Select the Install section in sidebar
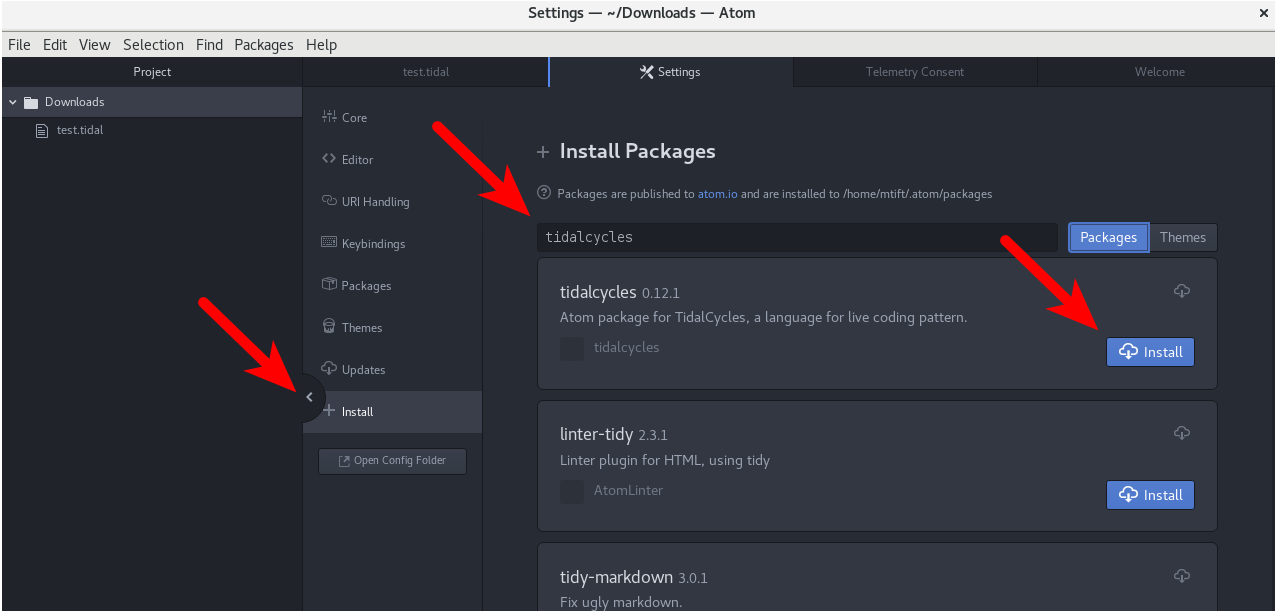Viewport: 1275px width, 611px height. pos(392,411)
